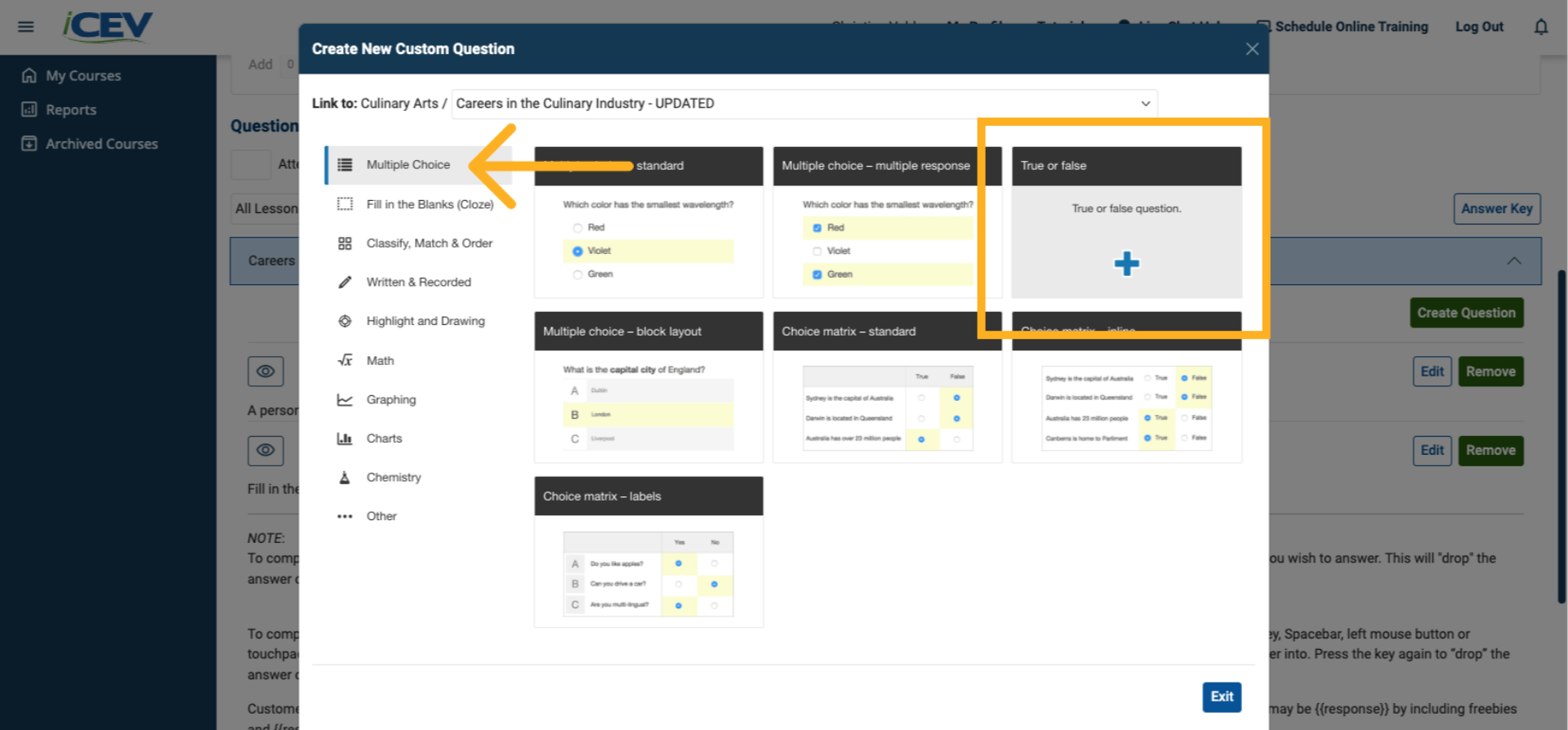Toggle visibility eye for 'Fill in the' question
Screen dimensions: 1568x730
(x=265, y=450)
